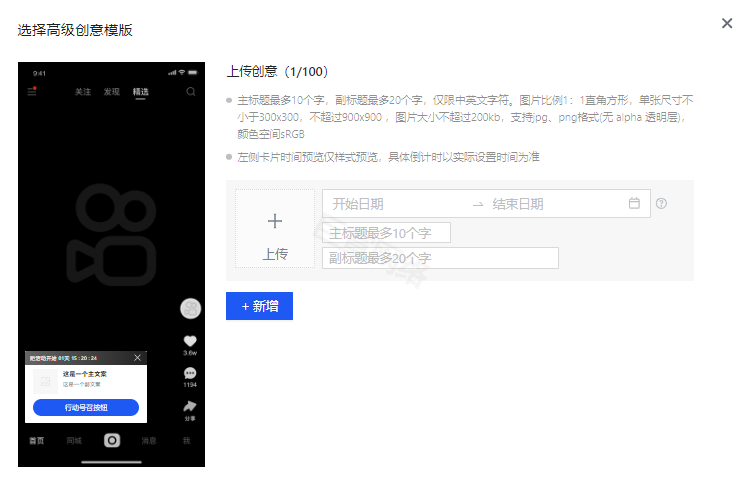
Task: Select 同城 in phone bottom navigation
Action: [x=74, y=441]
